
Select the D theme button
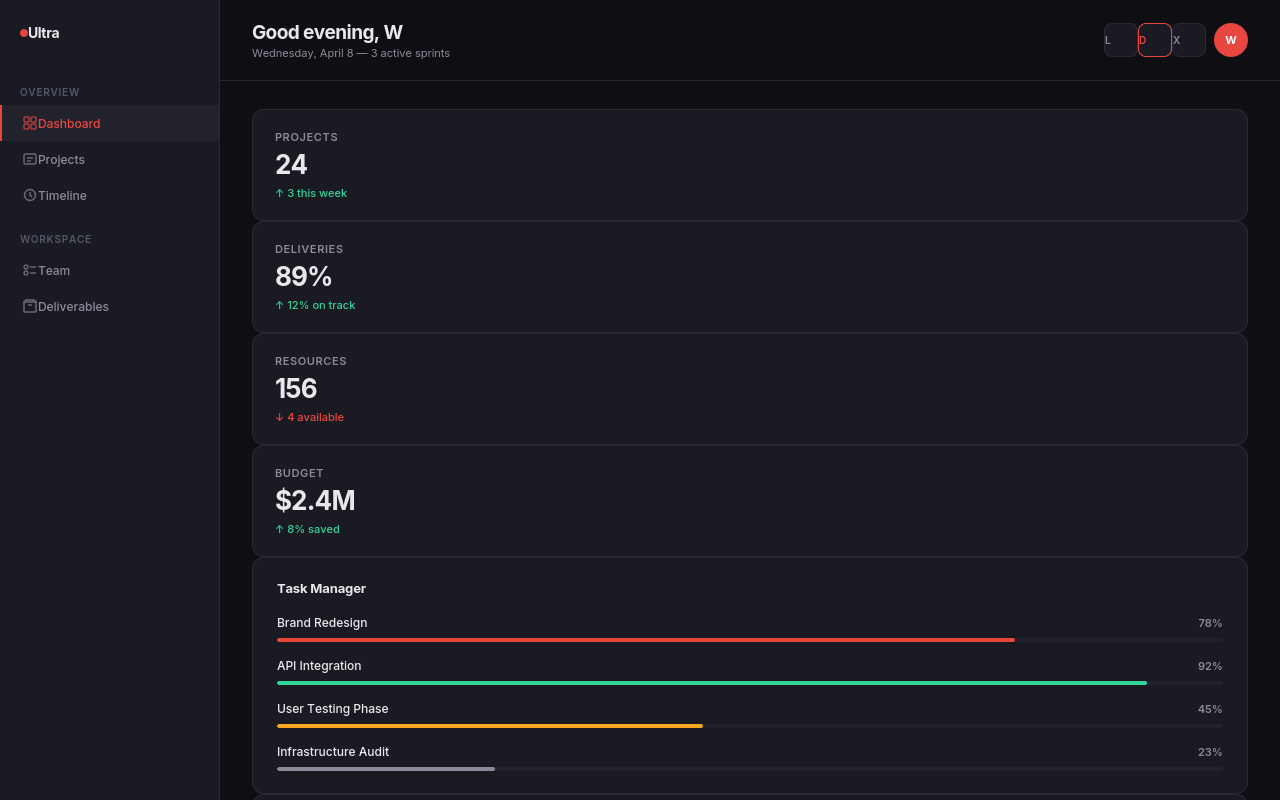1155,40
